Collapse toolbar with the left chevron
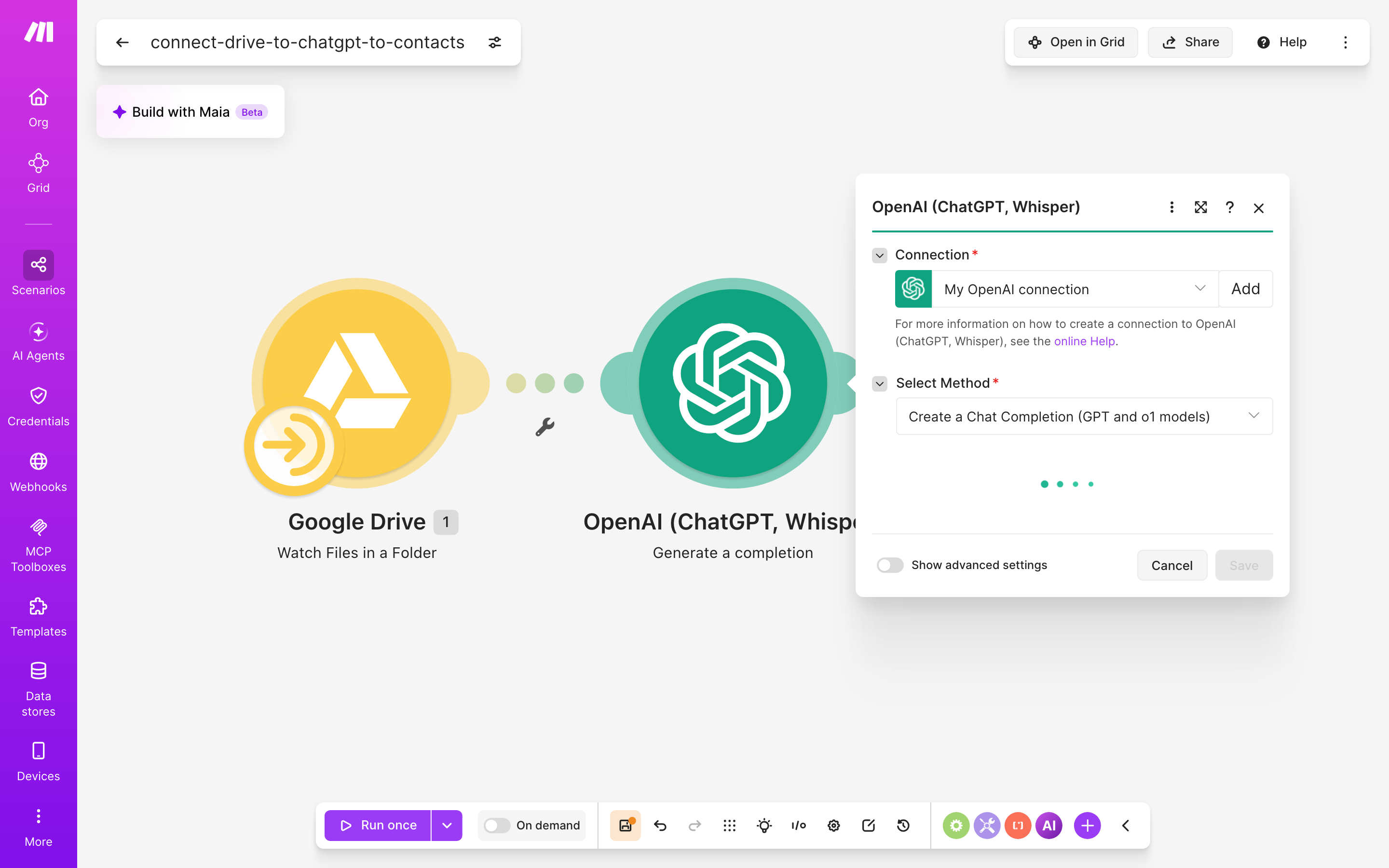 coord(1126,826)
